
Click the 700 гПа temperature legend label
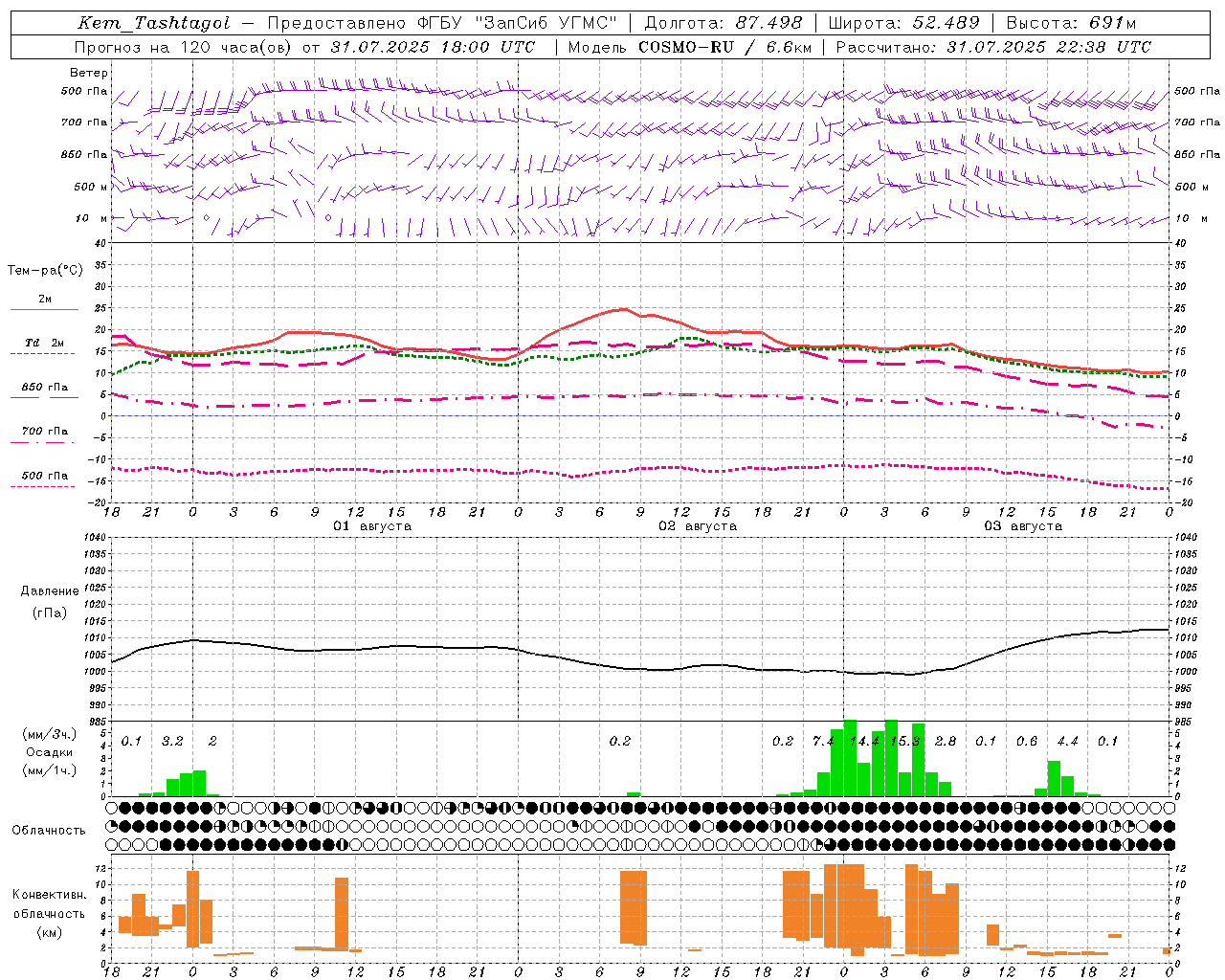pyautogui.click(x=45, y=432)
